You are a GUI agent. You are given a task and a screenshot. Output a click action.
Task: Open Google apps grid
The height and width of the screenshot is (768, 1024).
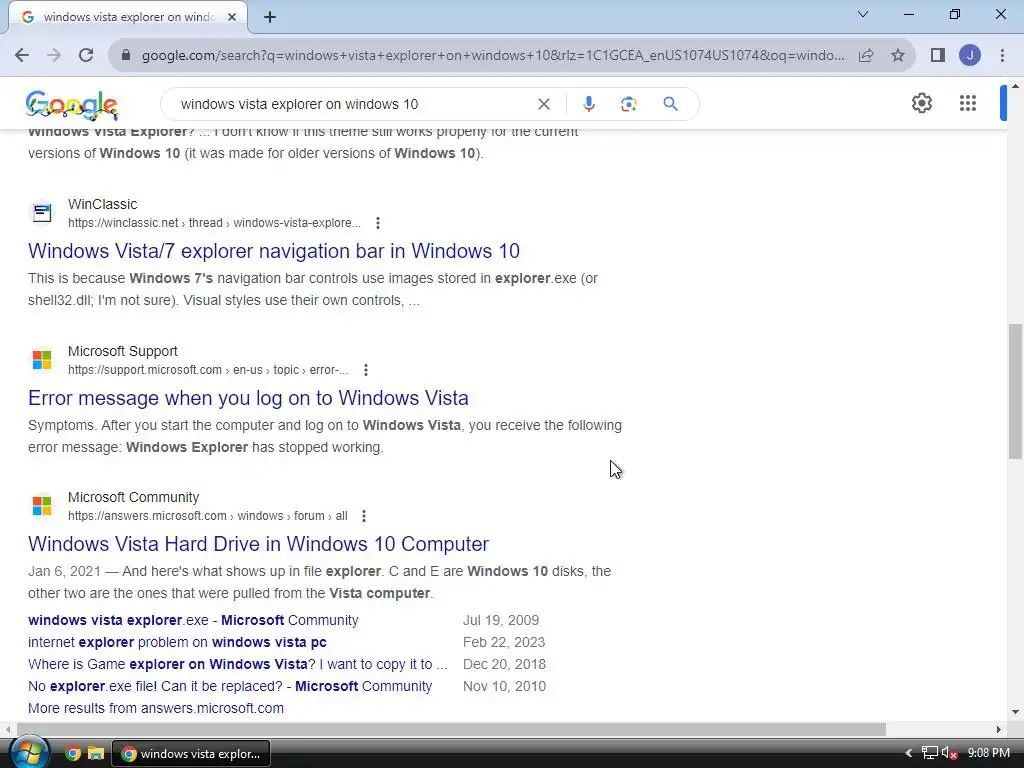[968, 103]
